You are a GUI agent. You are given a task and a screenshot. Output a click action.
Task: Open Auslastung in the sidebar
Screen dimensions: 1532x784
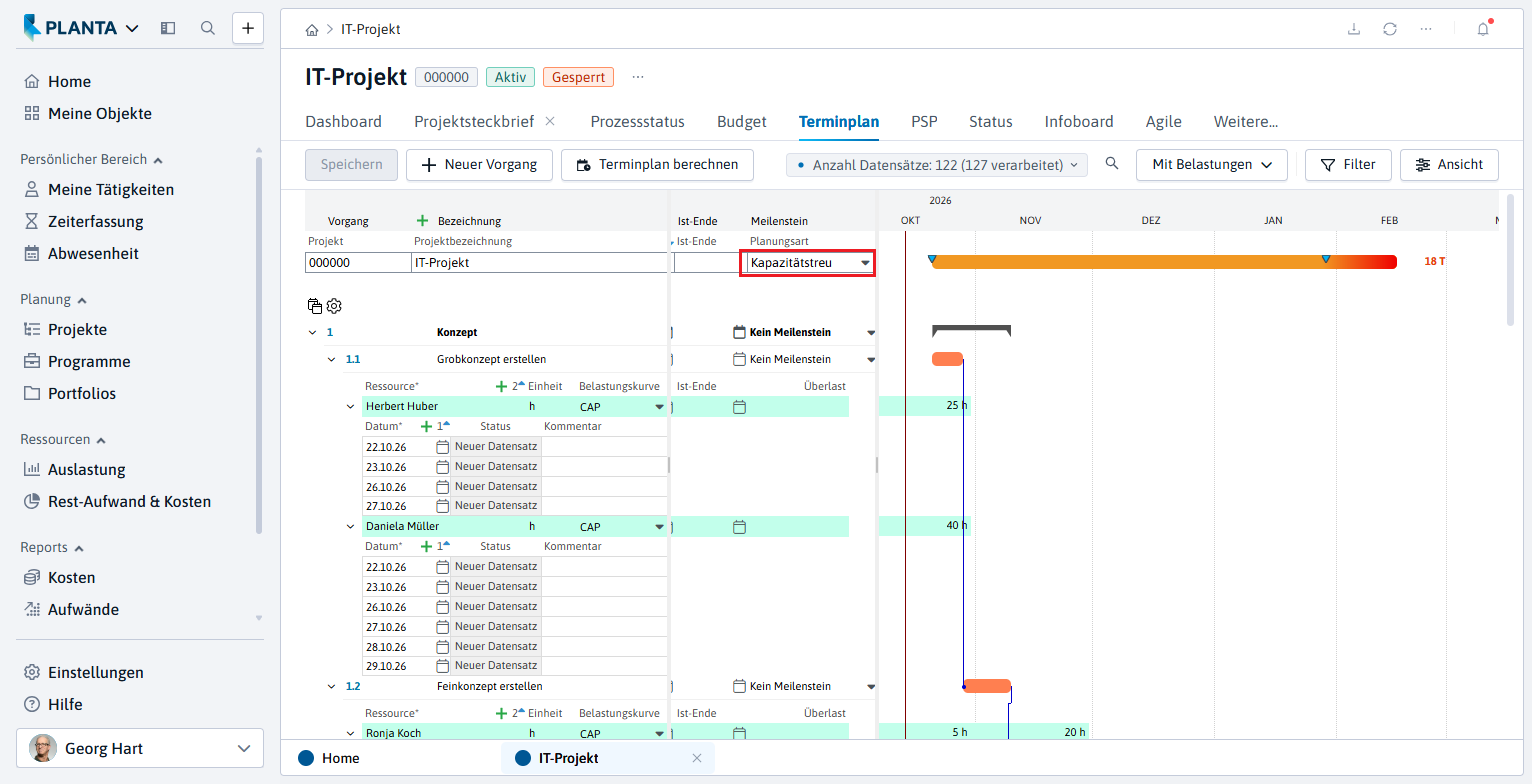tap(87, 470)
